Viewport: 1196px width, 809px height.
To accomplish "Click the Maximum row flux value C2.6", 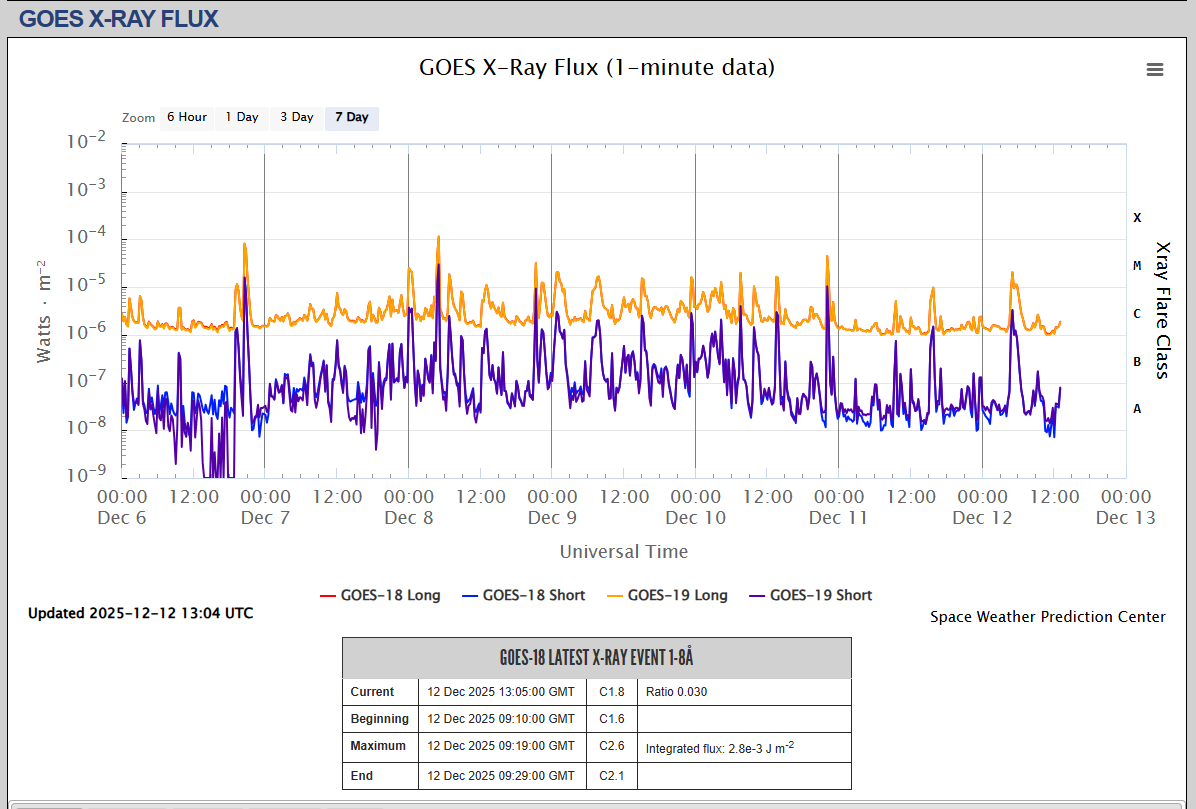I will (x=611, y=746).
